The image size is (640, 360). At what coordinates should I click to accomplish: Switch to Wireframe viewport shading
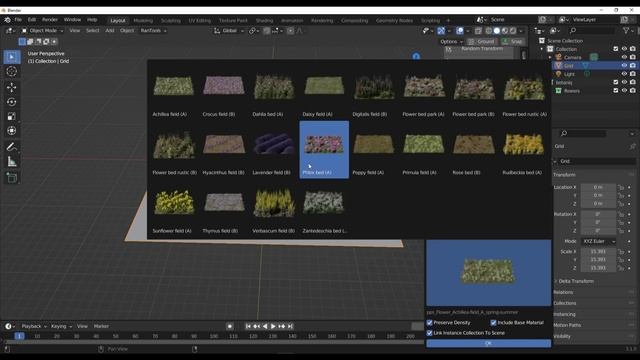tap(489, 31)
